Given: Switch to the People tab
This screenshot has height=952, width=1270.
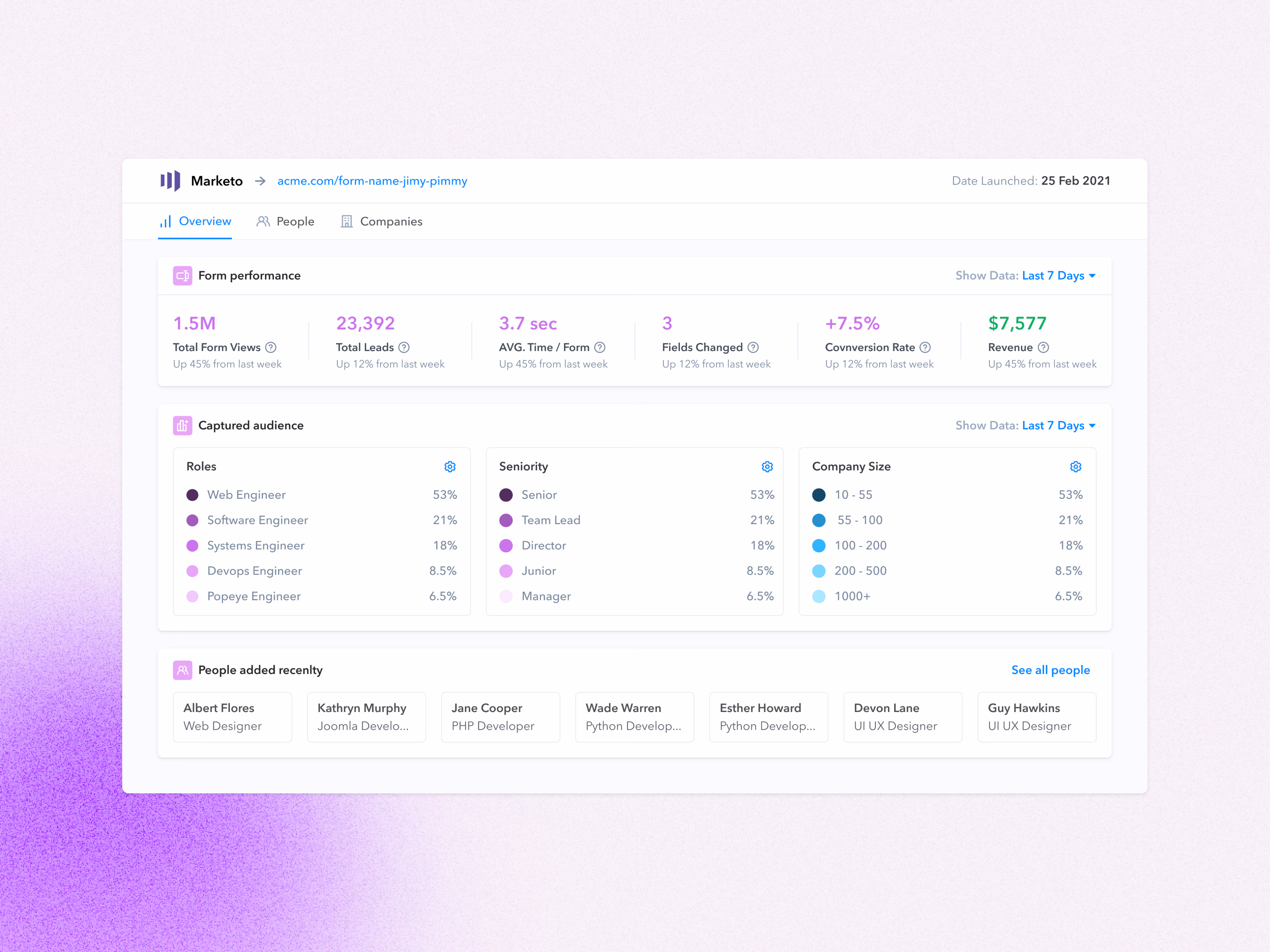Looking at the screenshot, I should pyautogui.click(x=285, y=221).
